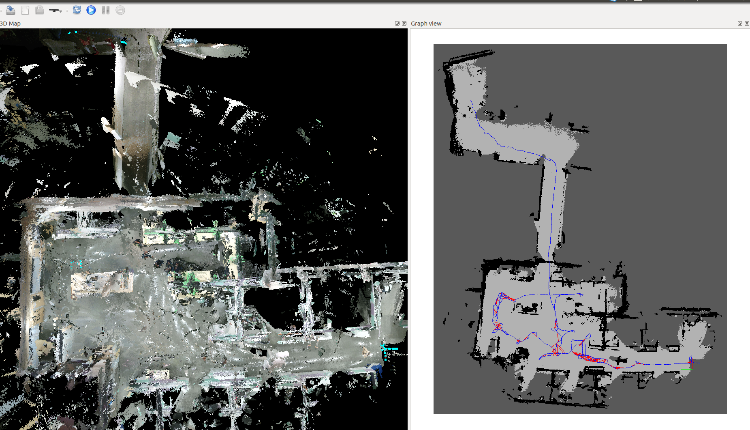Click the blue refresh map icon
This screenshot has width=750, height=430.
coord(77,10)
